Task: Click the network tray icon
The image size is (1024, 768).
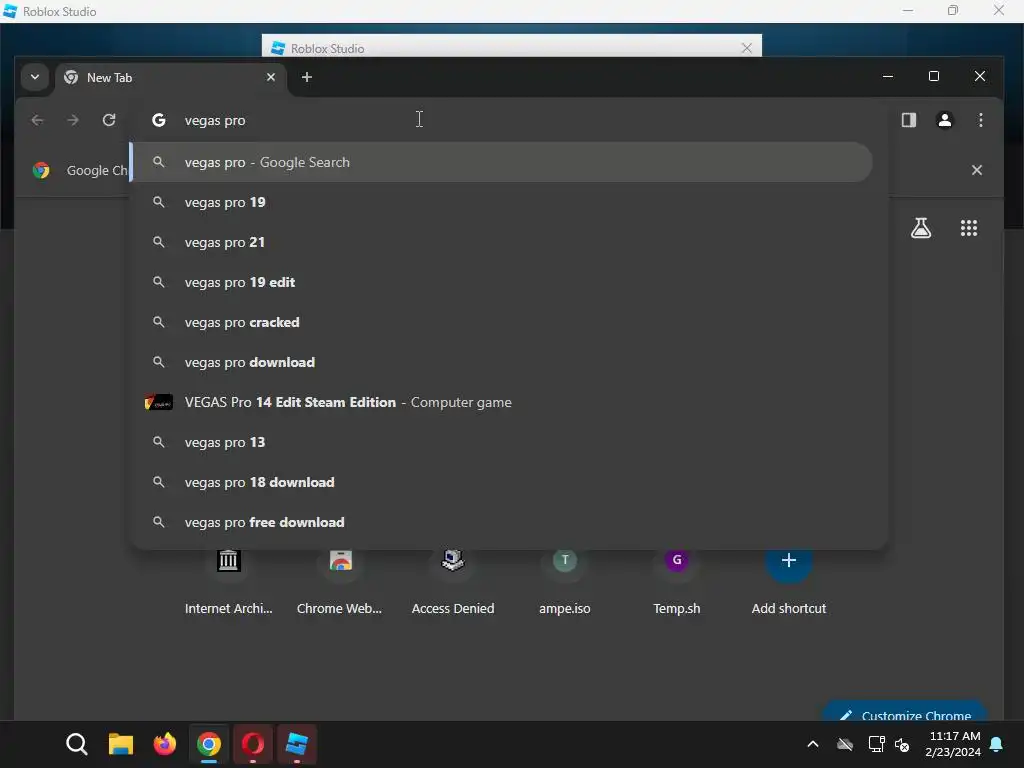Action: [876, 744]
